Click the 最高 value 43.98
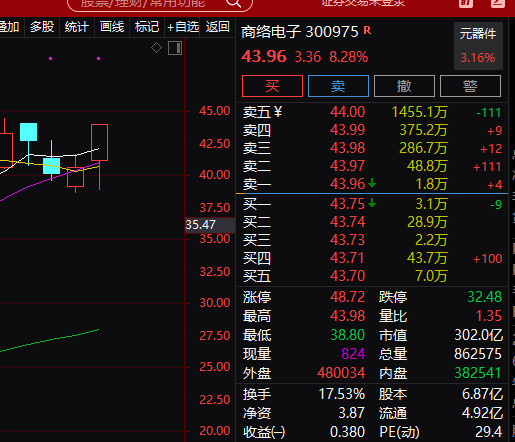515x442 pixels. pyautogui.click(x=348, y=316)
